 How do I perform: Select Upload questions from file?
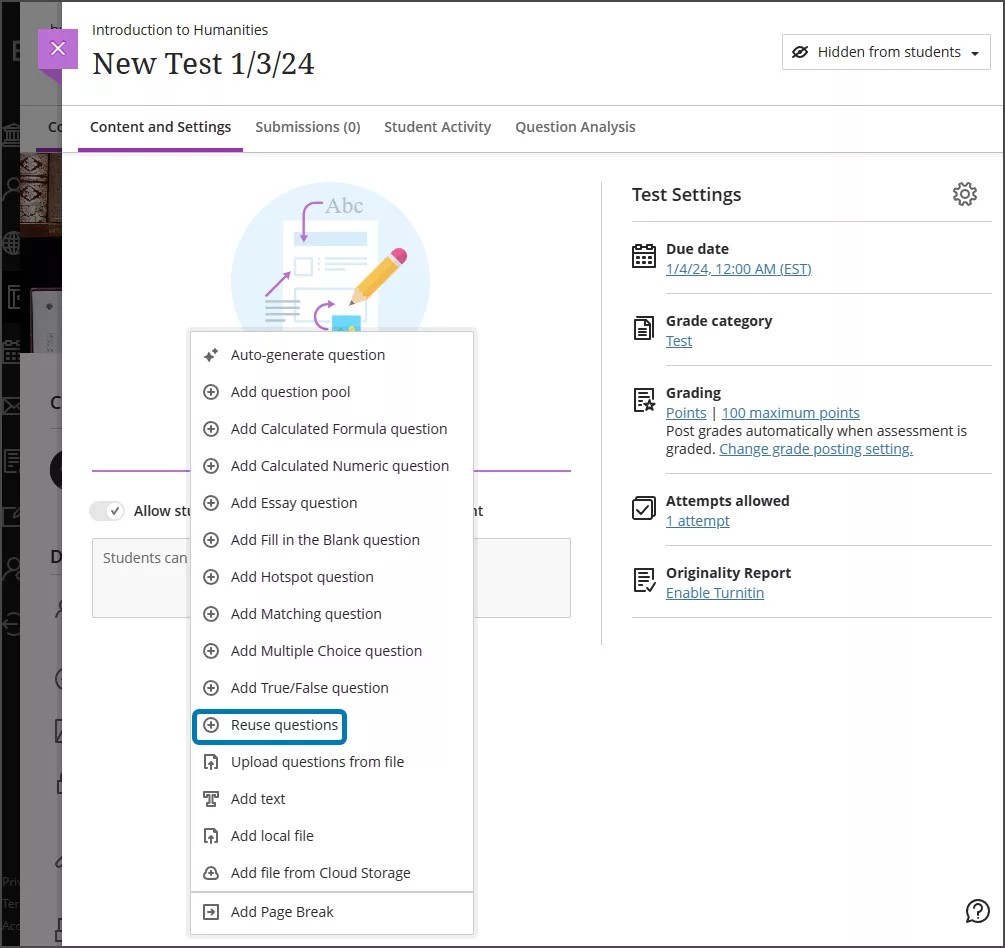[316, 761]
